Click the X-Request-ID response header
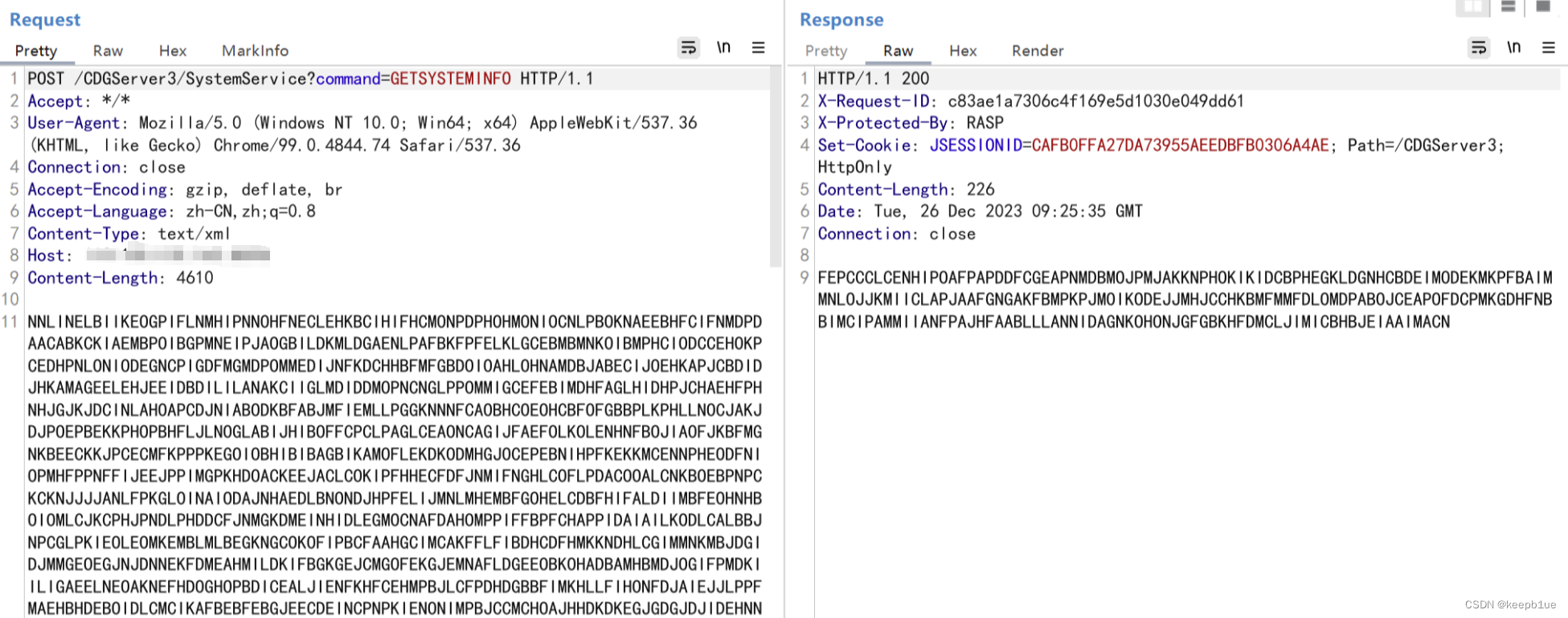 pyautogui.click(x=1031, y=101)
